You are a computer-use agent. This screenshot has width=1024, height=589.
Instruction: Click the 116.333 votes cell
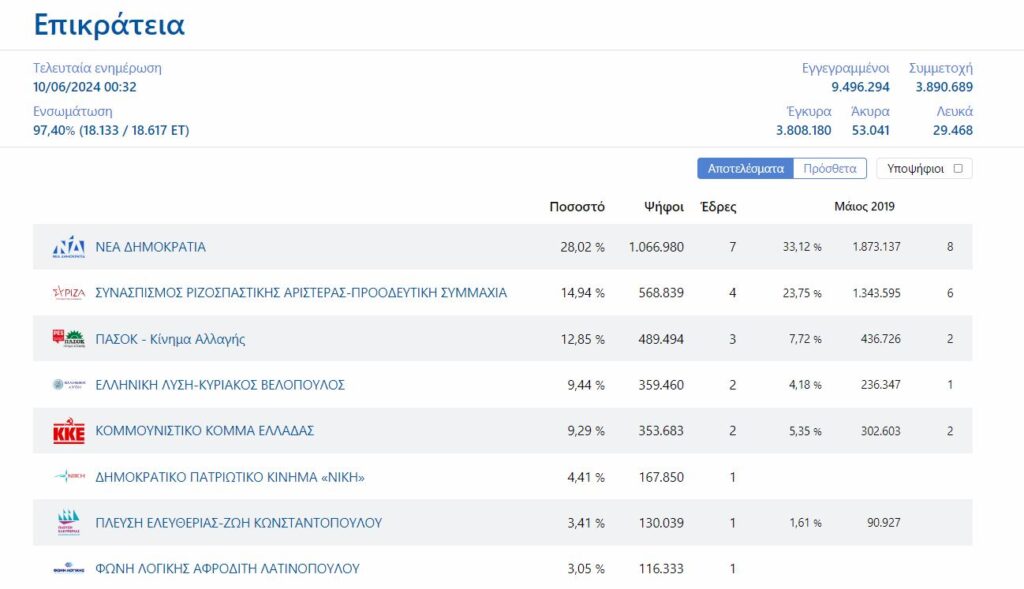tap(661, 568)
